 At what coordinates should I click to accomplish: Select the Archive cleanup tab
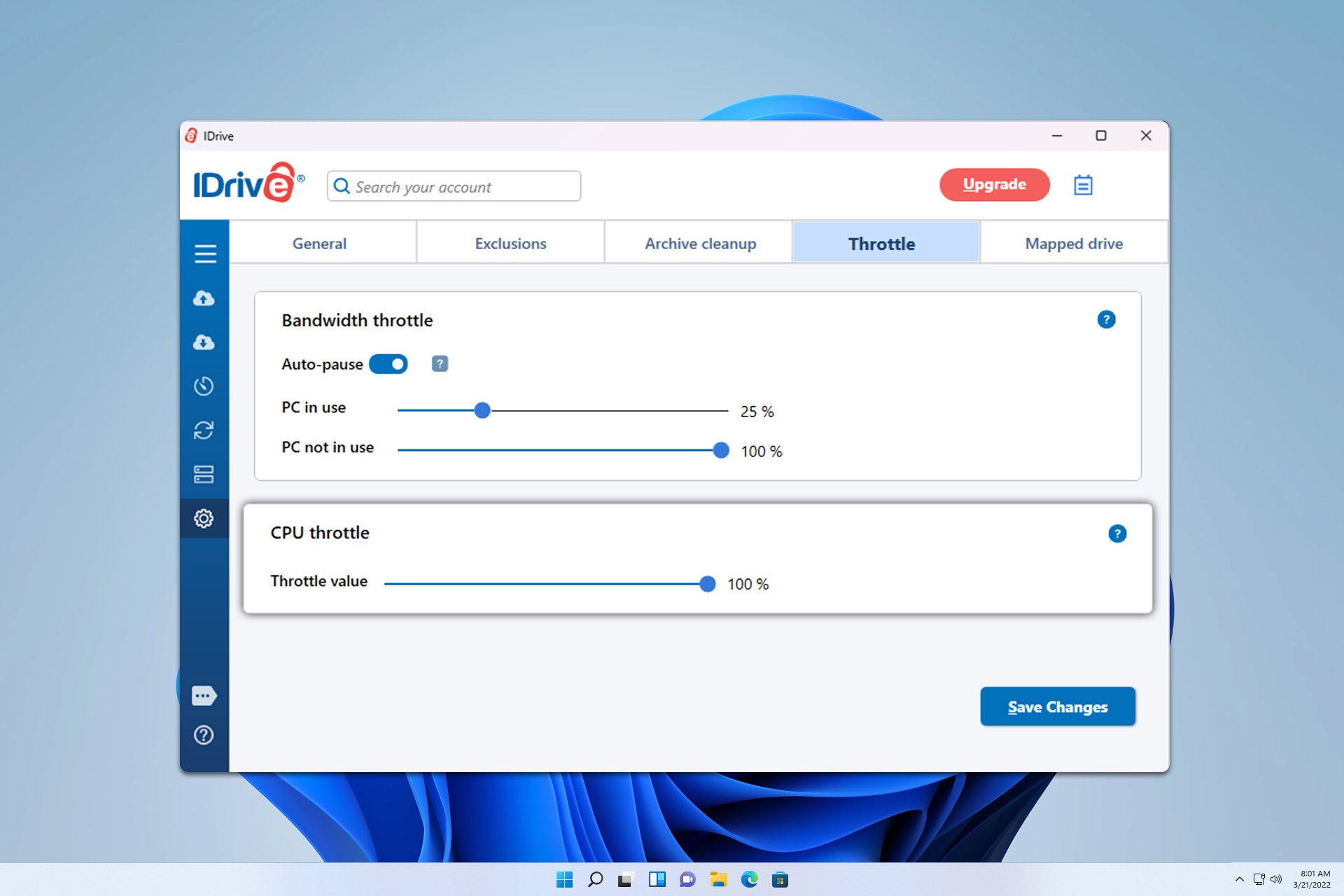pyautogui.click(x=699, y=243)
